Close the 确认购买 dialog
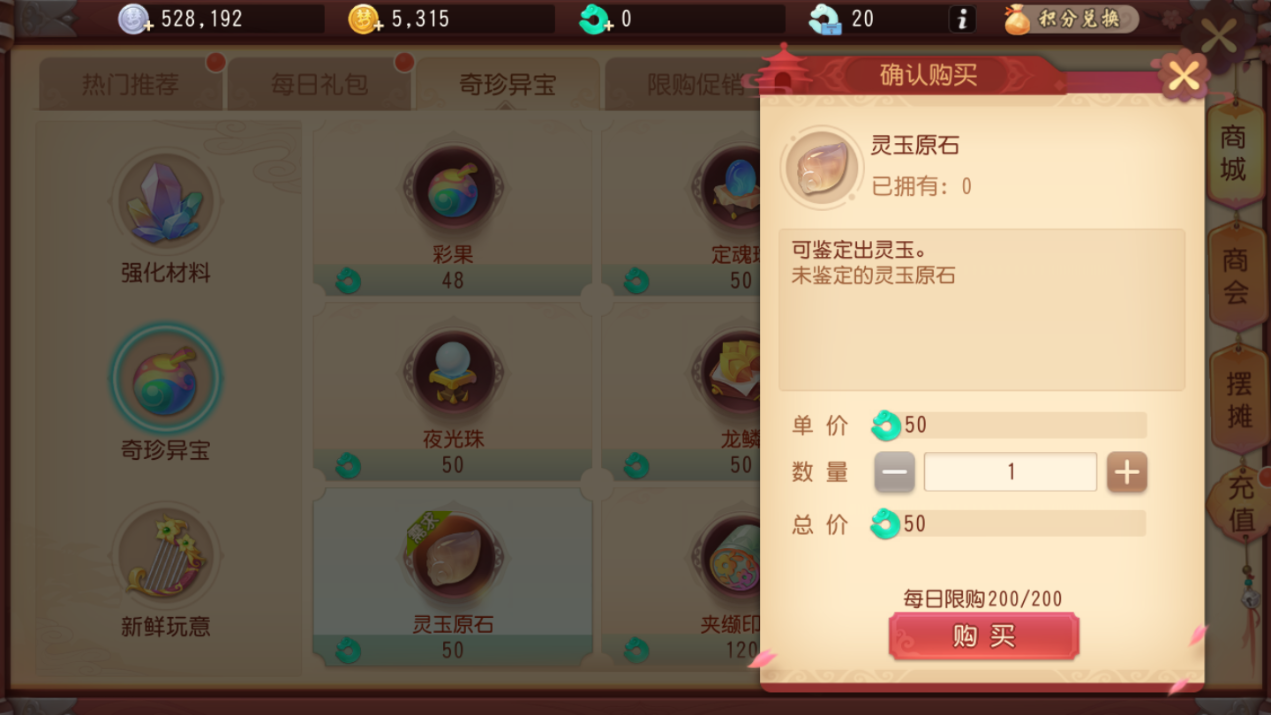 [x=1183, y=75]
